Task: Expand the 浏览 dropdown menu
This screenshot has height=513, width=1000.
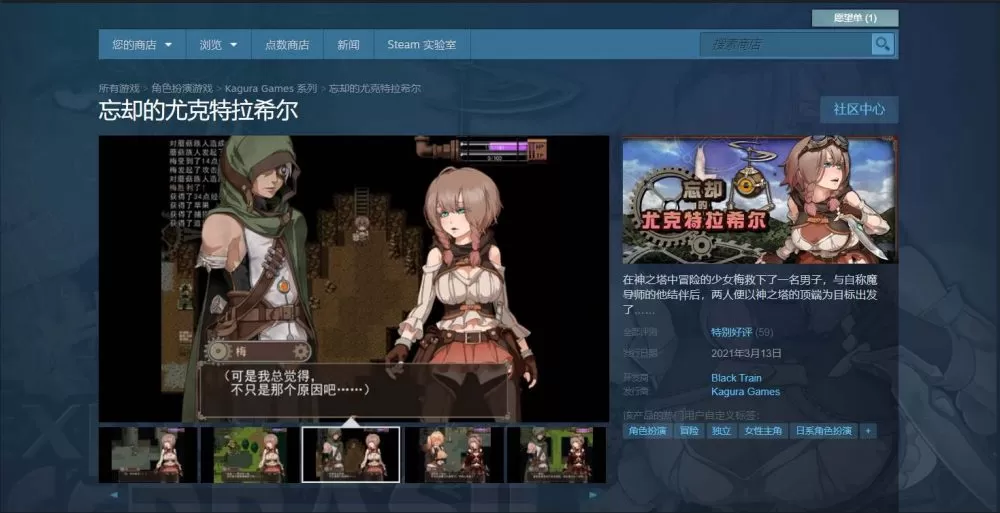Action: 218,45
